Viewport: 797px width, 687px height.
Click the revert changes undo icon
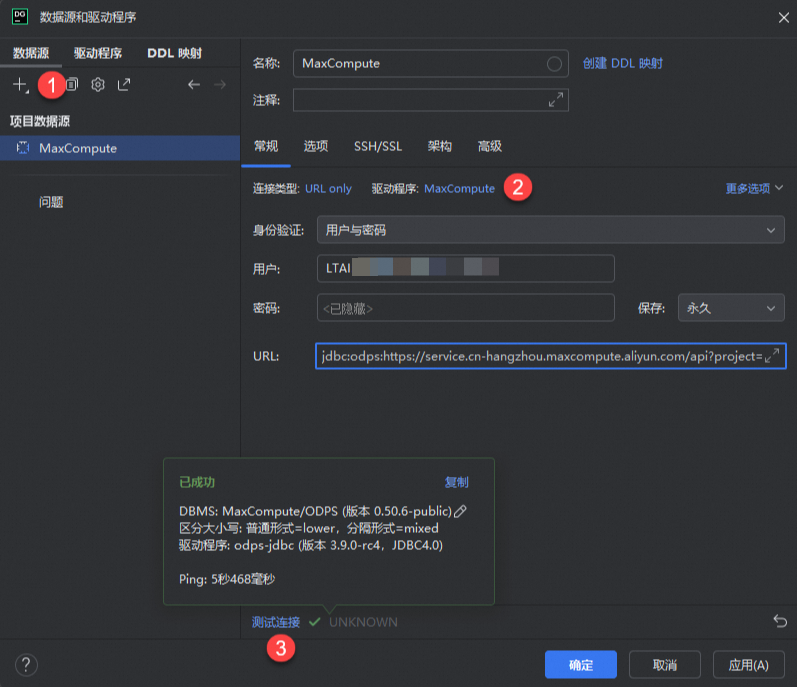click(780, 621)
